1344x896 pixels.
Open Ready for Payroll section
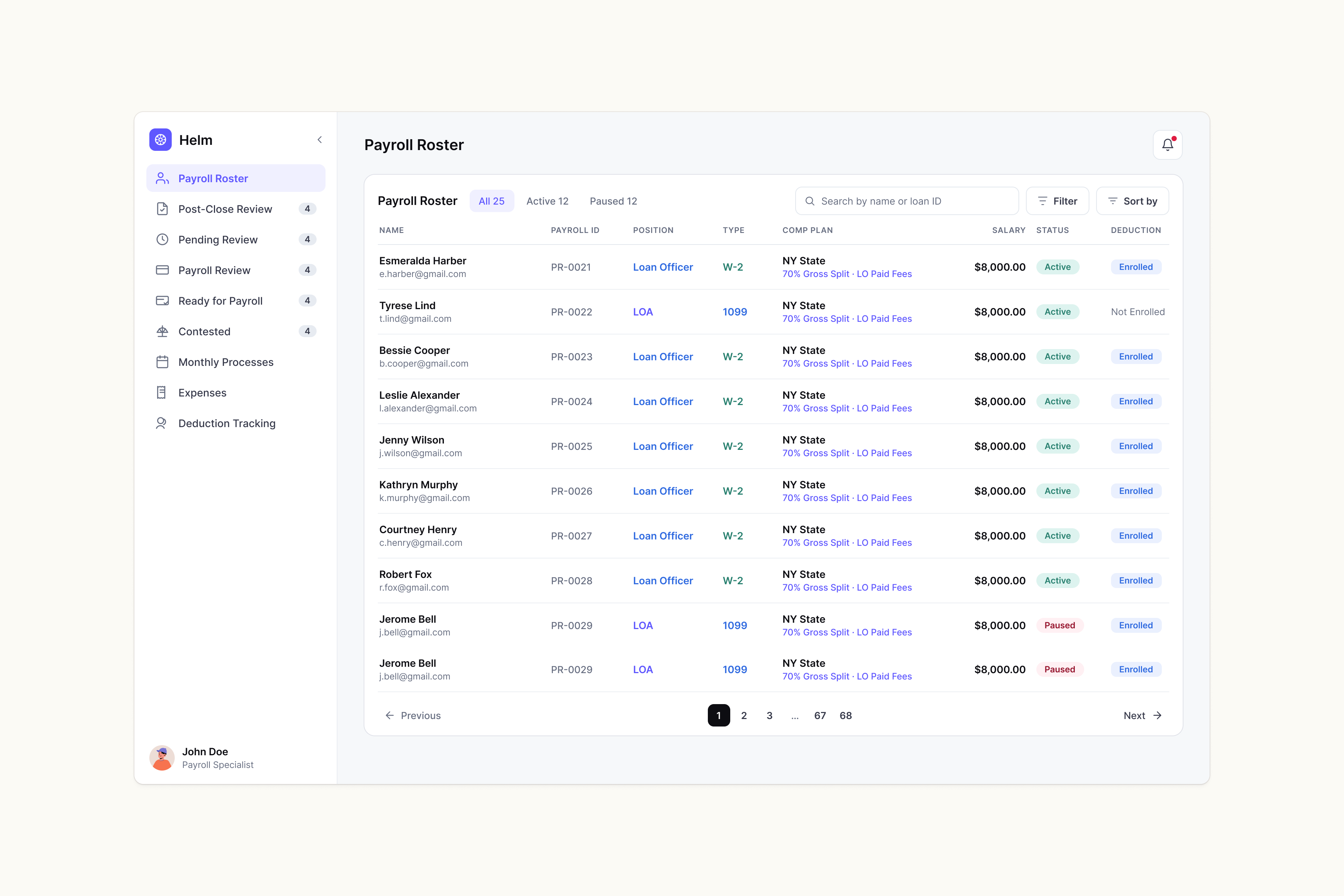click(236, 301)
